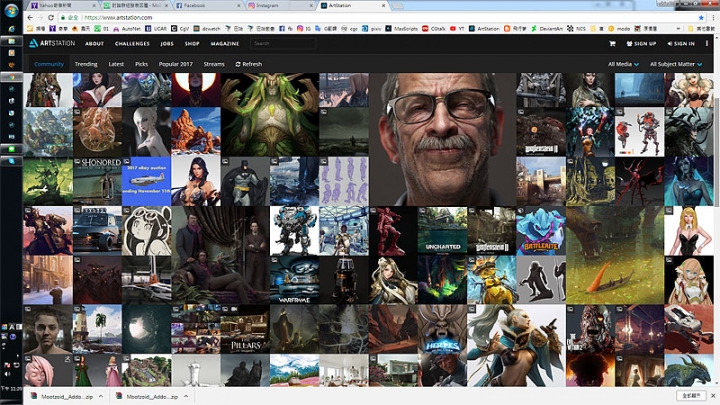Open options arrow for the first Mootzoid_Addo zip download
Viewport: 720px width, 405px height.
pyautogui.click(x=101, y=396)
